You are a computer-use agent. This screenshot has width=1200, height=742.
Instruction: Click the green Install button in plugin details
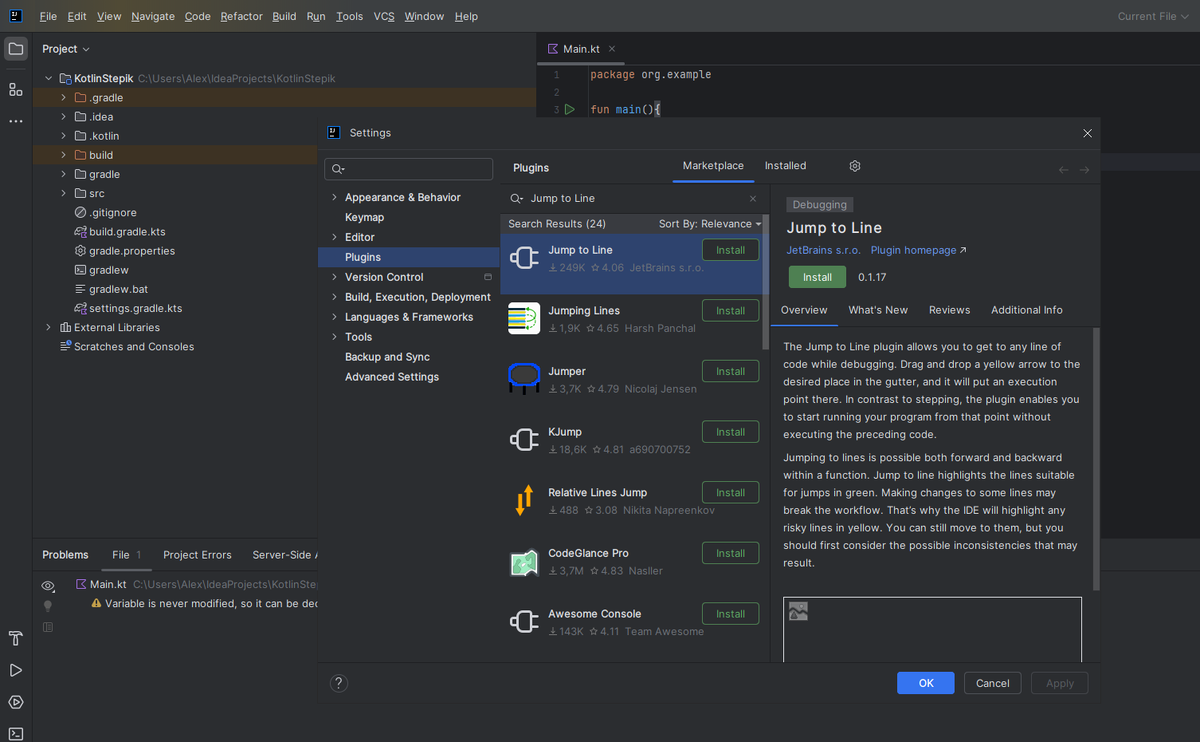pyautogui.click(x=817, y=277)
